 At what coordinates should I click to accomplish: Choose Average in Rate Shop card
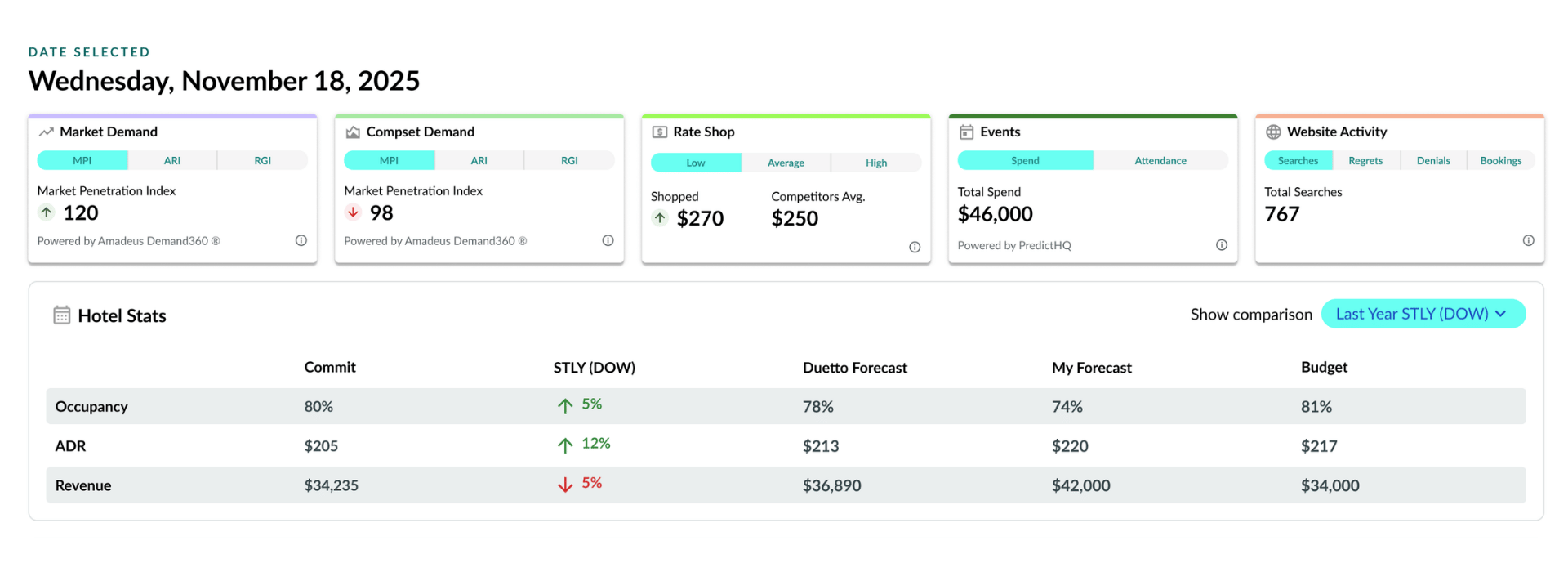pos(786,163)
